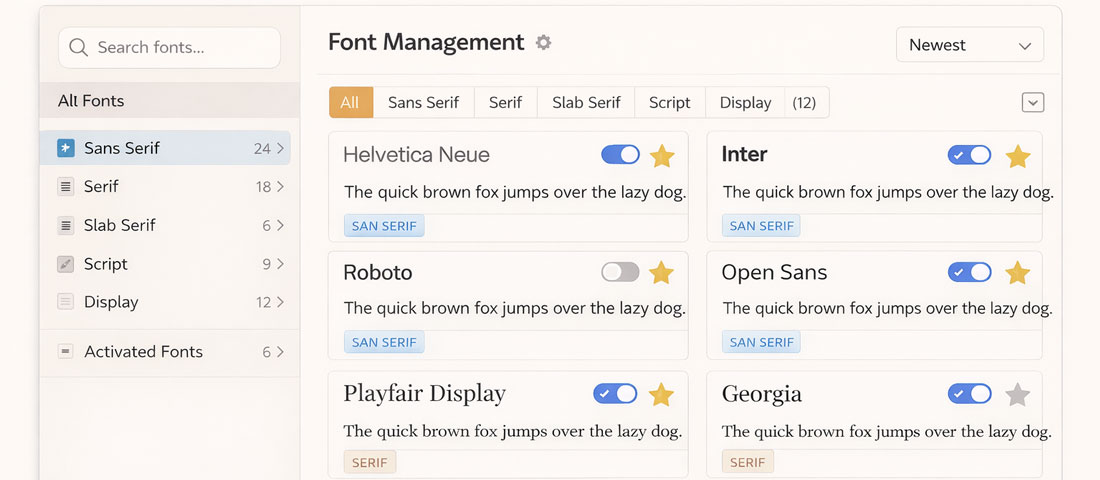Open Display label in sidebar
The height and width of the screenshot is (480, 1100).
pos(112,302)
